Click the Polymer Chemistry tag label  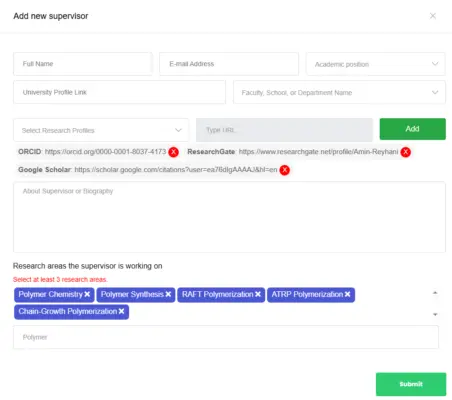[x=50, y=294]
